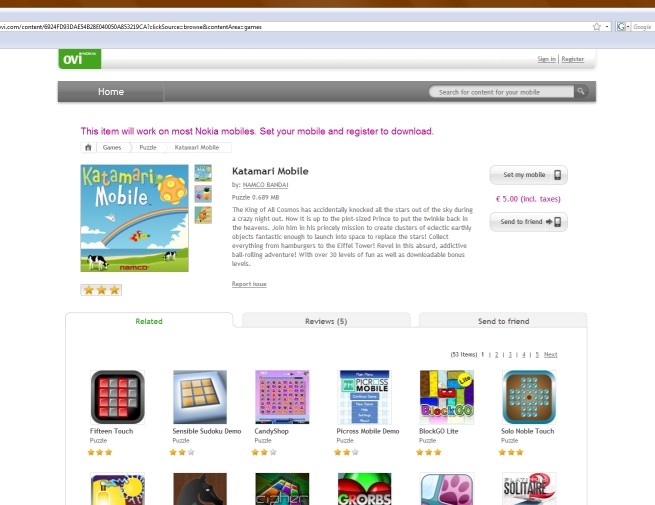The width and height of the screenshot is (655, 505).
Task: Open the NAMCO BANDAI publisher link
Action: pyautogui.click(x=265, y=185)
